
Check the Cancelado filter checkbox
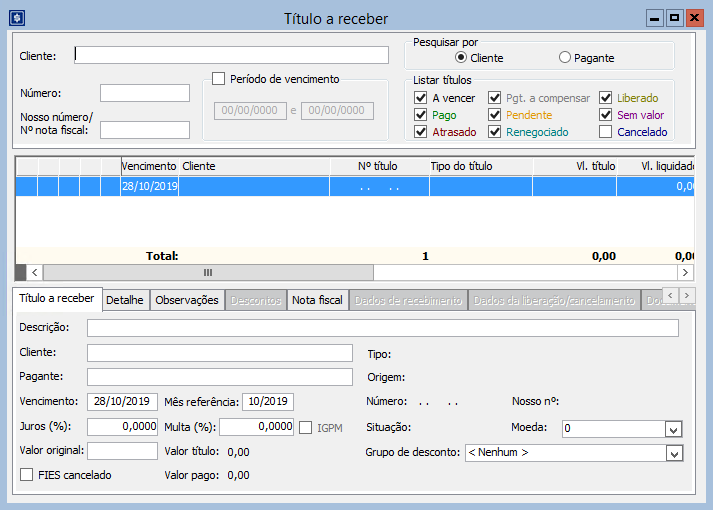click(606, 132)
